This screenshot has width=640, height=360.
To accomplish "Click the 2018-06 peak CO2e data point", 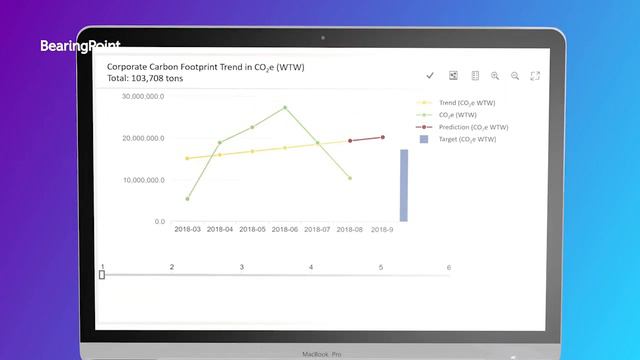I will (285, 108).
